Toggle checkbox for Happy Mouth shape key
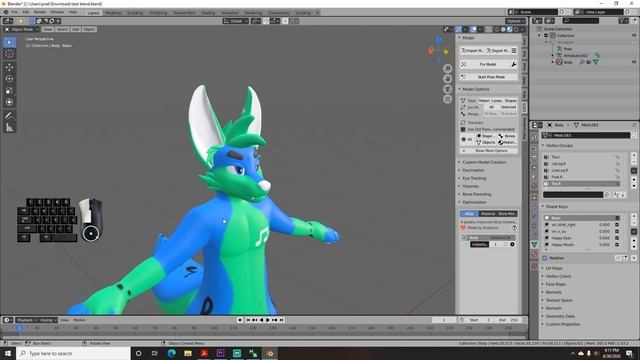This screenshot has width=640, height=360. point(617,244)
